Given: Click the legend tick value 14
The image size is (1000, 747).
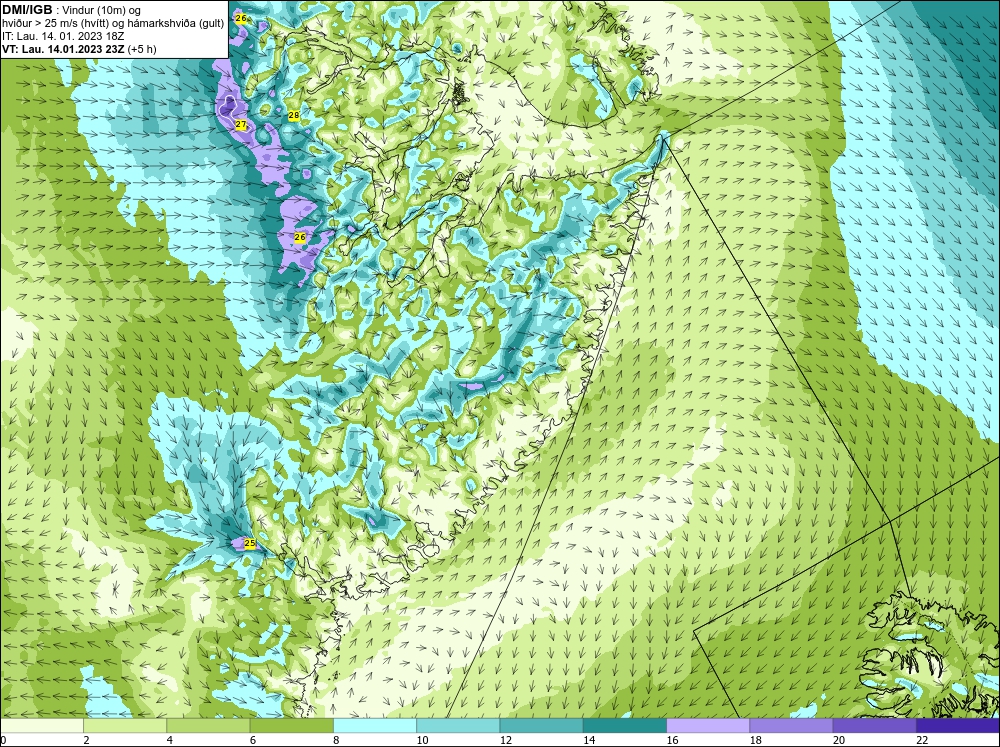Looking at the screenshot, I should click(589, 740).
